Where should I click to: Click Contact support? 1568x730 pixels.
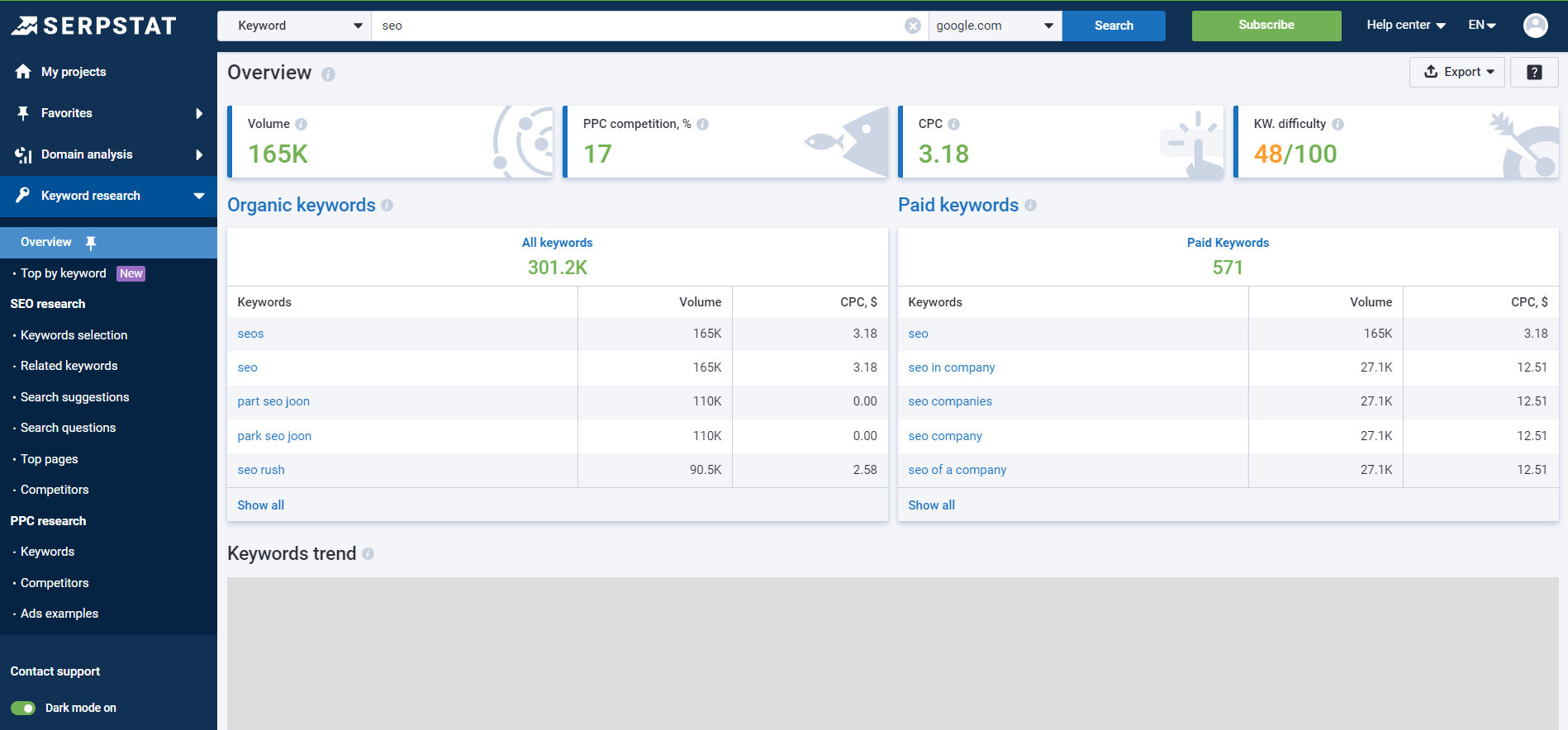click(x=55, y=671)
